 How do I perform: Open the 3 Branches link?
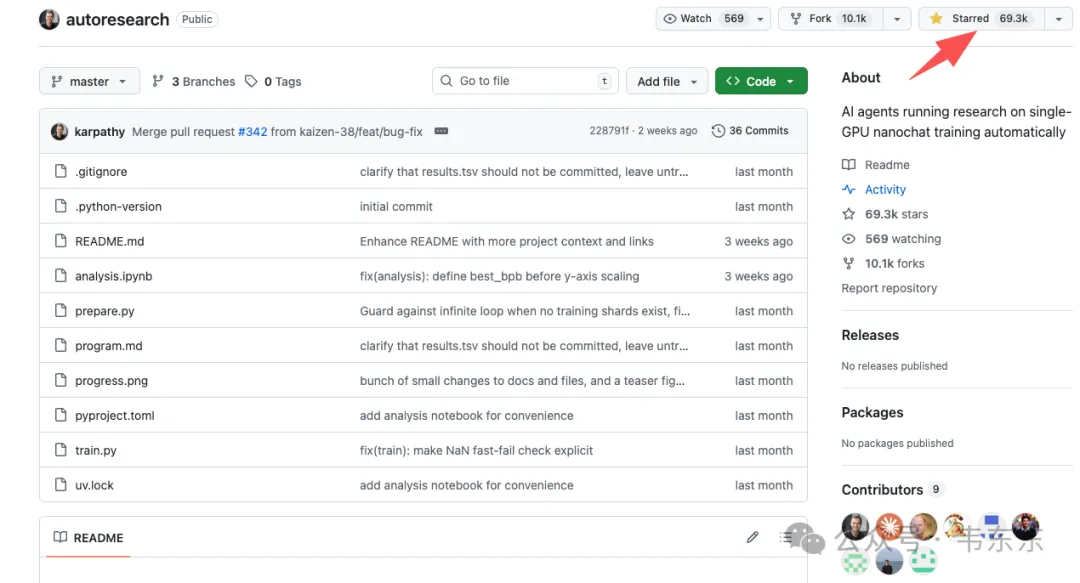pos(194,82)
